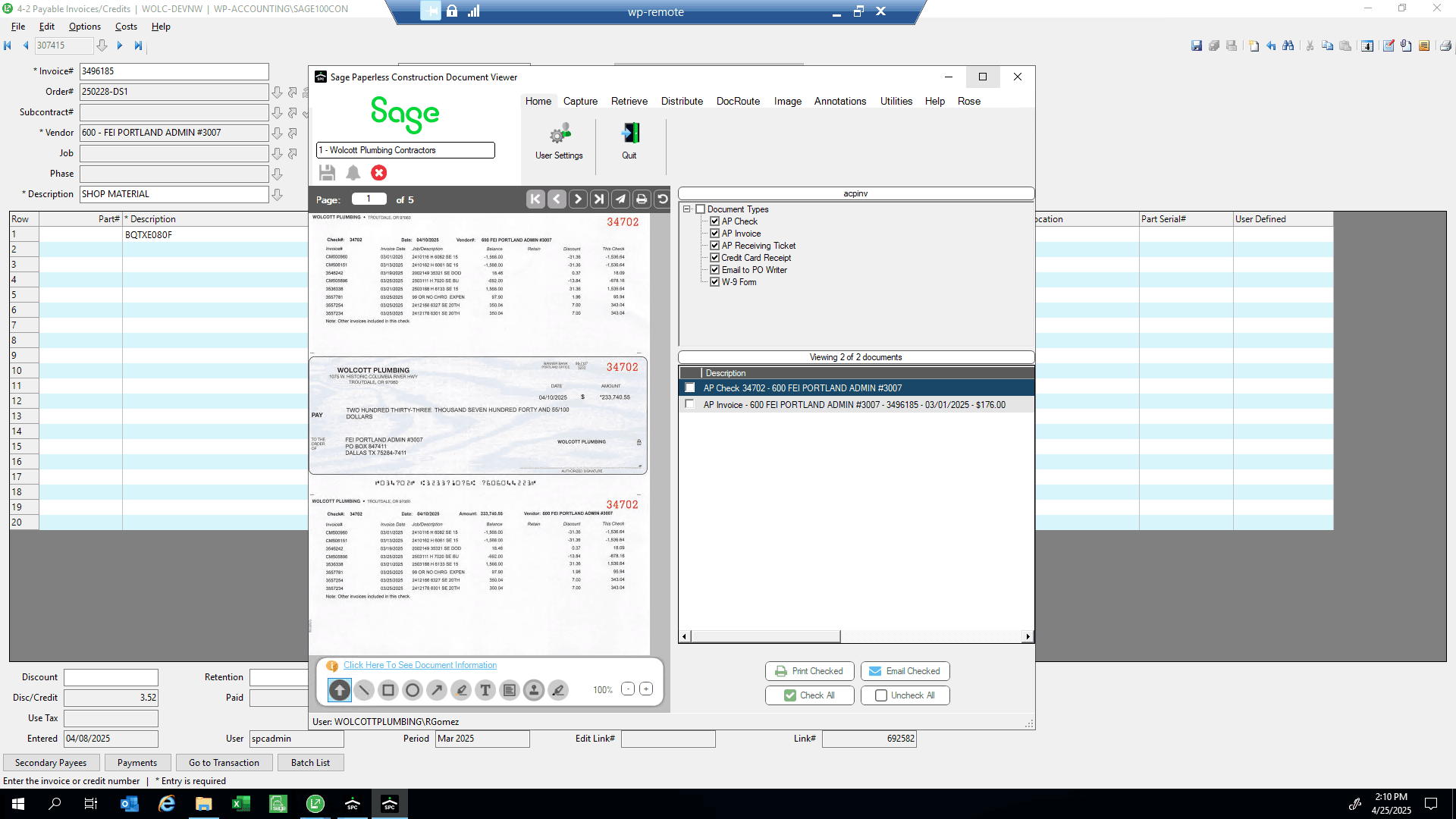Viewport: 1456px width, 819px height.
Task: Open the Options menu in Sage
Action: [85, 27]
